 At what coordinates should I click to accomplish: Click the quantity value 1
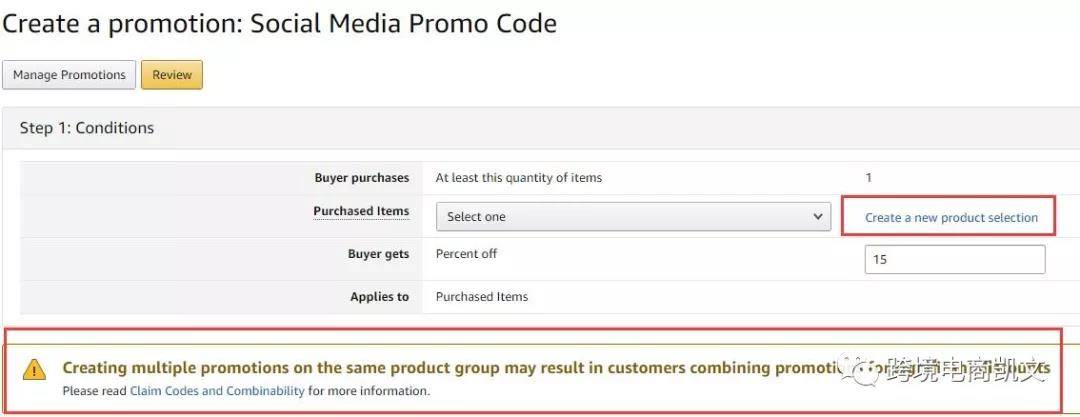tap(869, 178)
